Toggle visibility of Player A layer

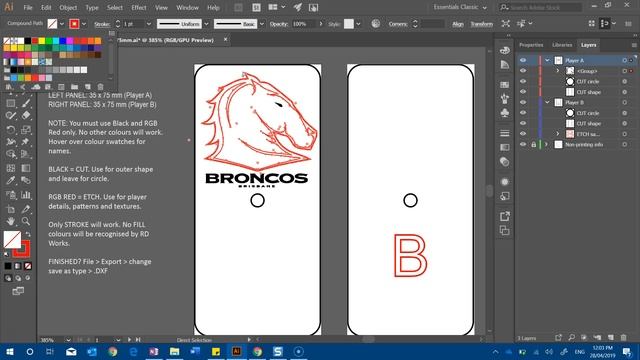(x=523, y=60)
